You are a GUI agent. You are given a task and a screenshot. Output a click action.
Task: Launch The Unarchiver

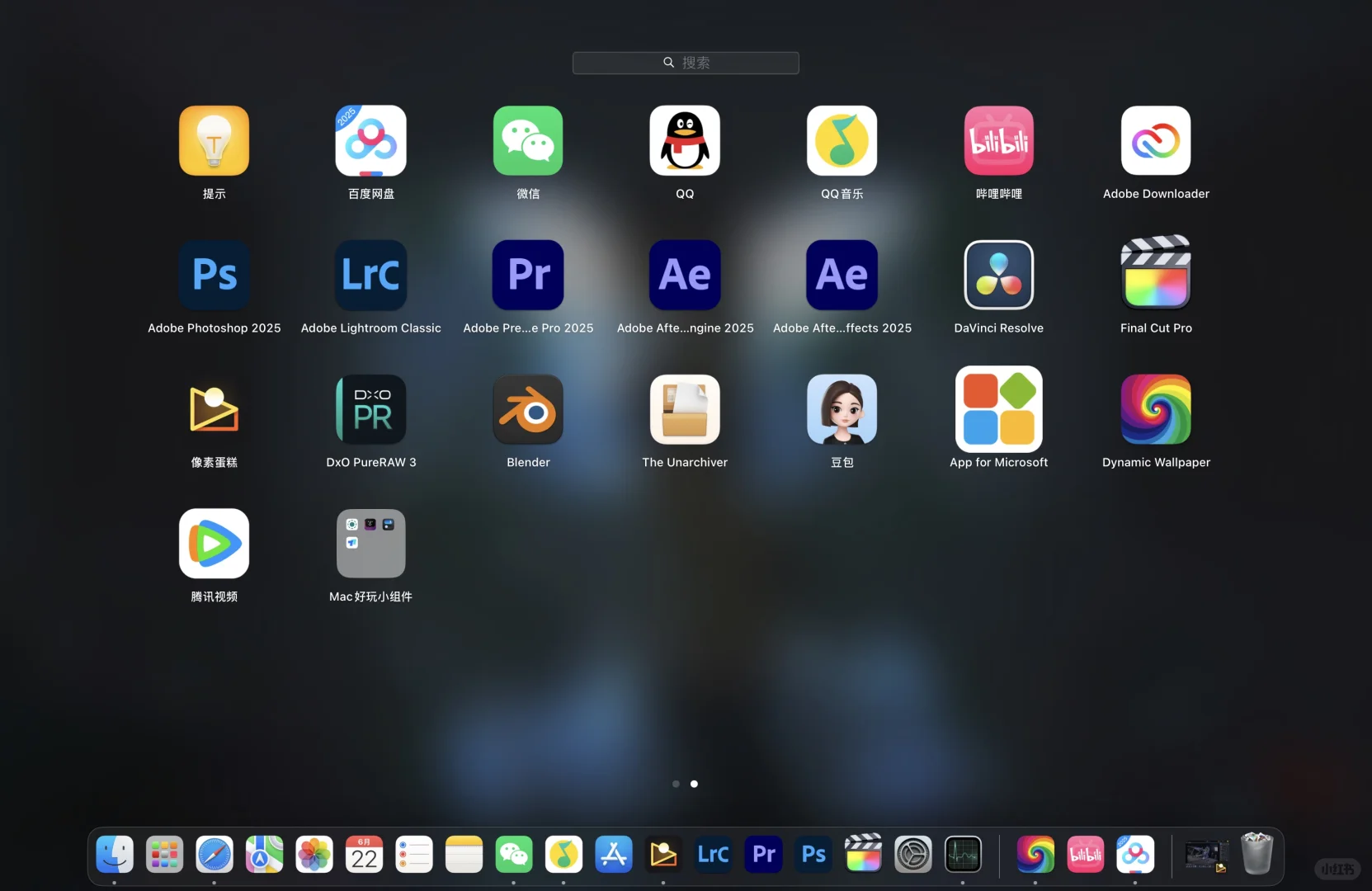point(685,409)
